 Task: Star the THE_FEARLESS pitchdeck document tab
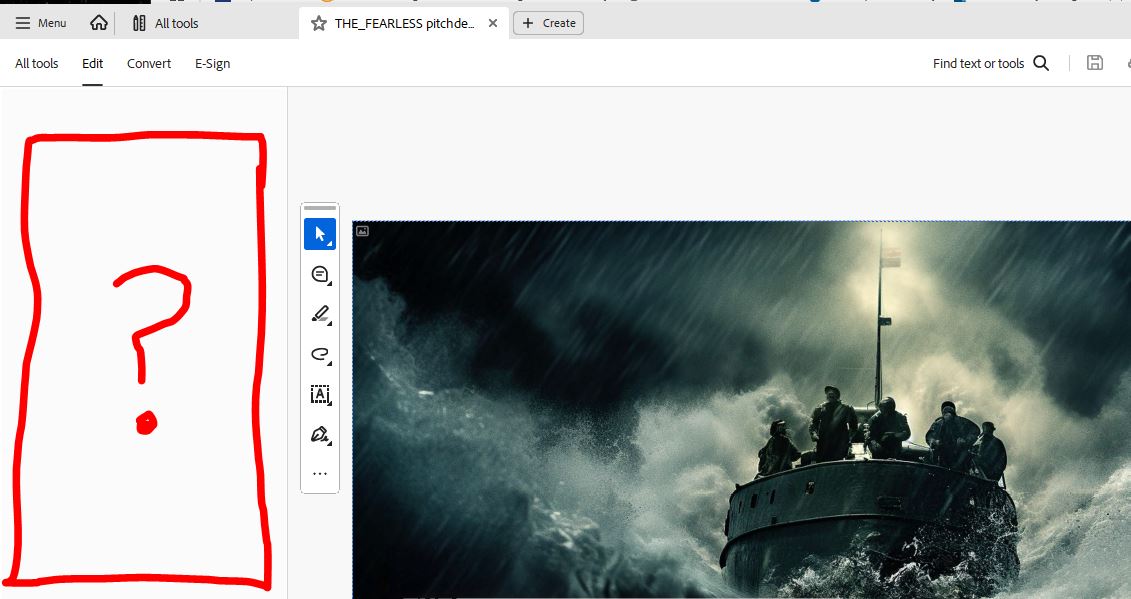tap(319, 23)
